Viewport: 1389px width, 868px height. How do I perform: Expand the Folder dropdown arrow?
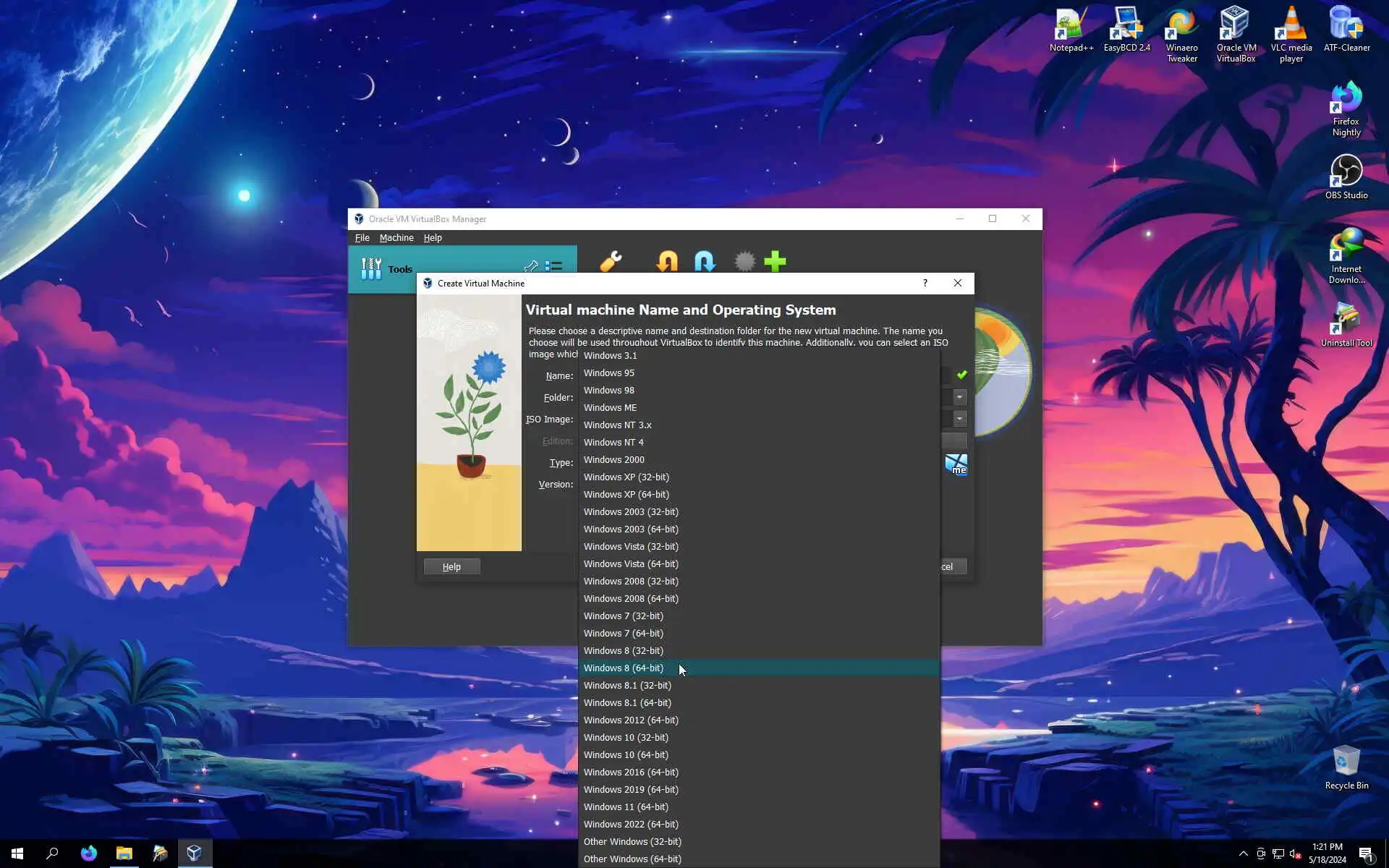click(x=959, y=397)
